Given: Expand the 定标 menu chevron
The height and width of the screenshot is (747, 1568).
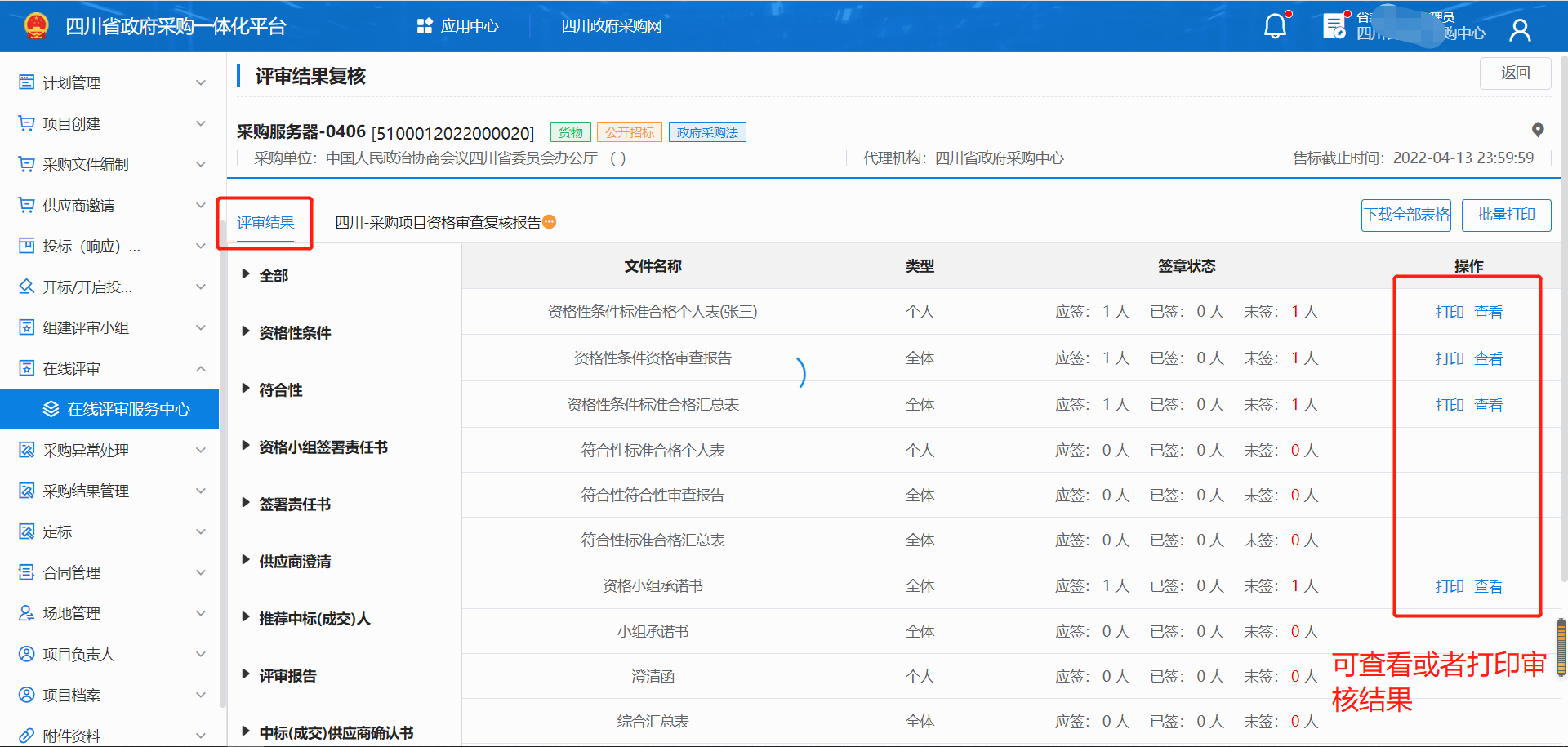Looking at the screenshot, I should point(201,531).
